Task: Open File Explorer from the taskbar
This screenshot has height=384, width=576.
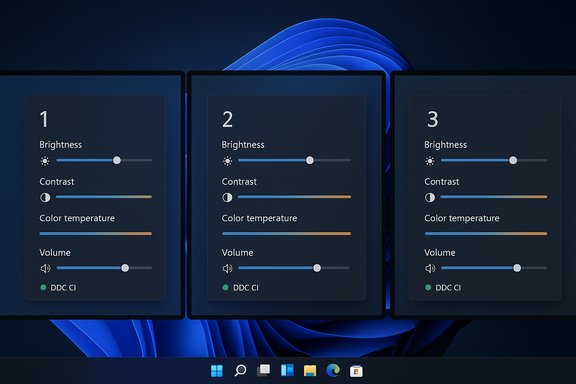Action: click(310, 370)
